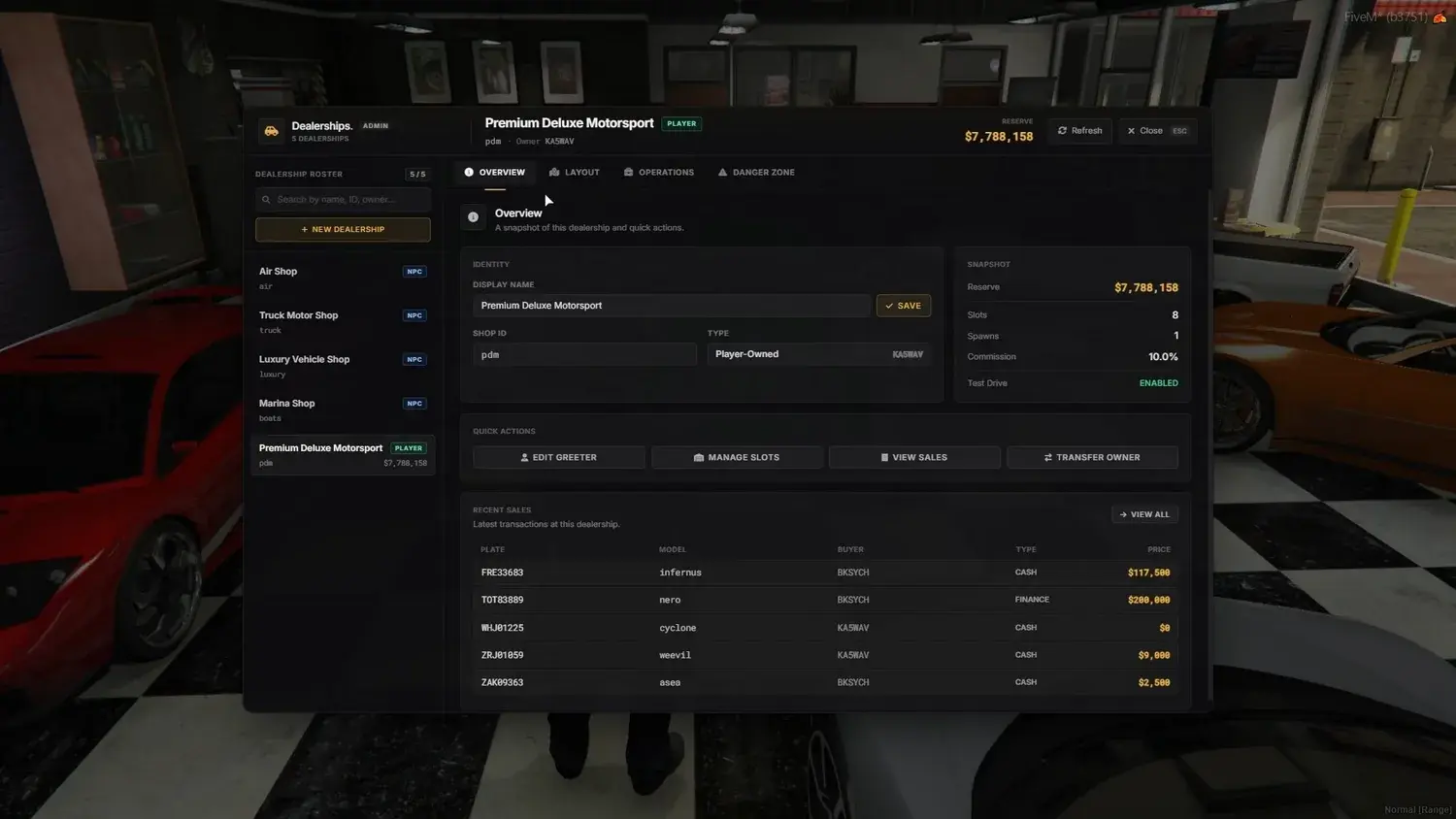The height and width of the screenshot is (819, 1456).
Task: Click the Transfer Owner button
Action: click(1092, 457)
